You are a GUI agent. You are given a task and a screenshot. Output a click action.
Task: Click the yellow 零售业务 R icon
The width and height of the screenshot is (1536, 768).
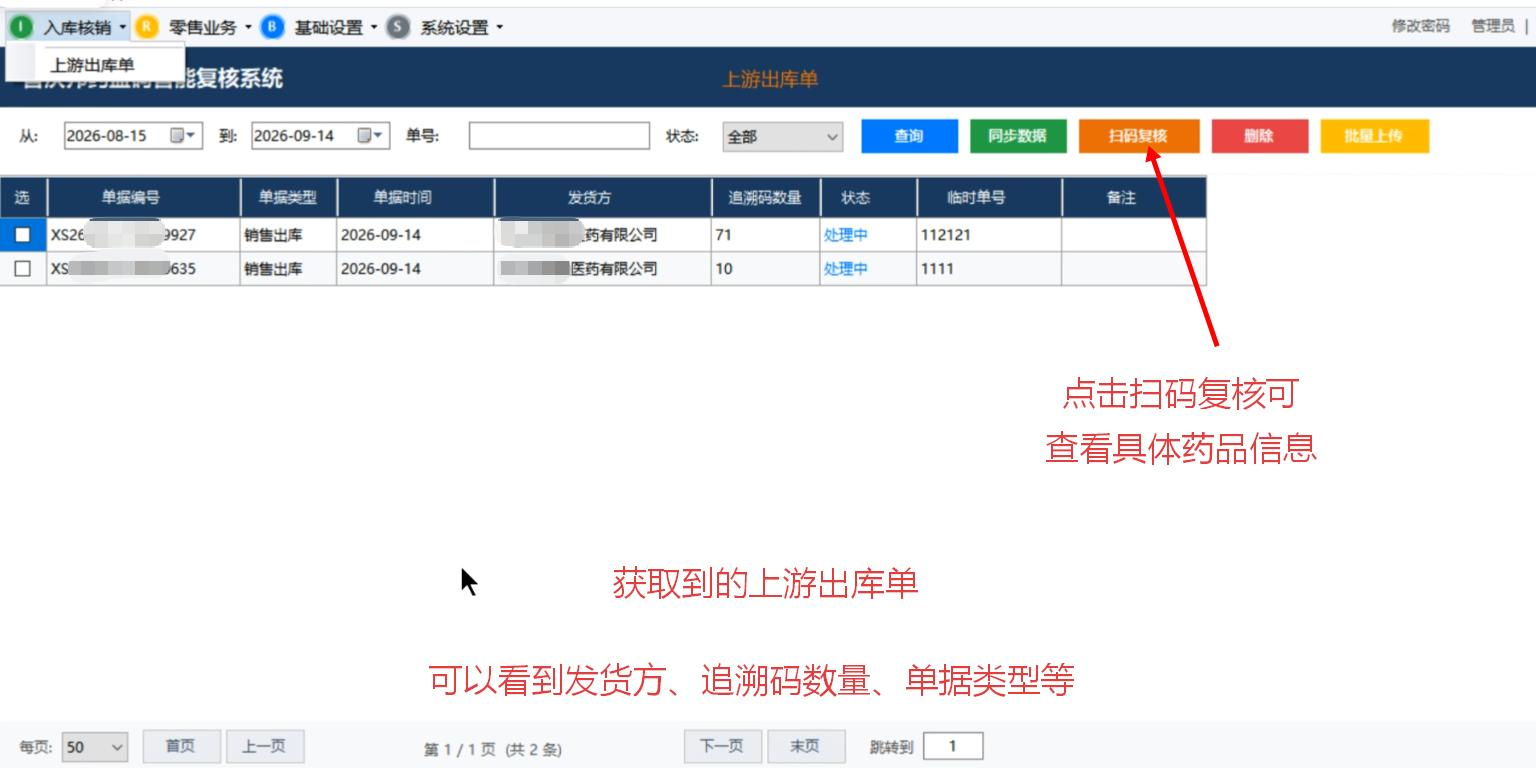point(147,27)
